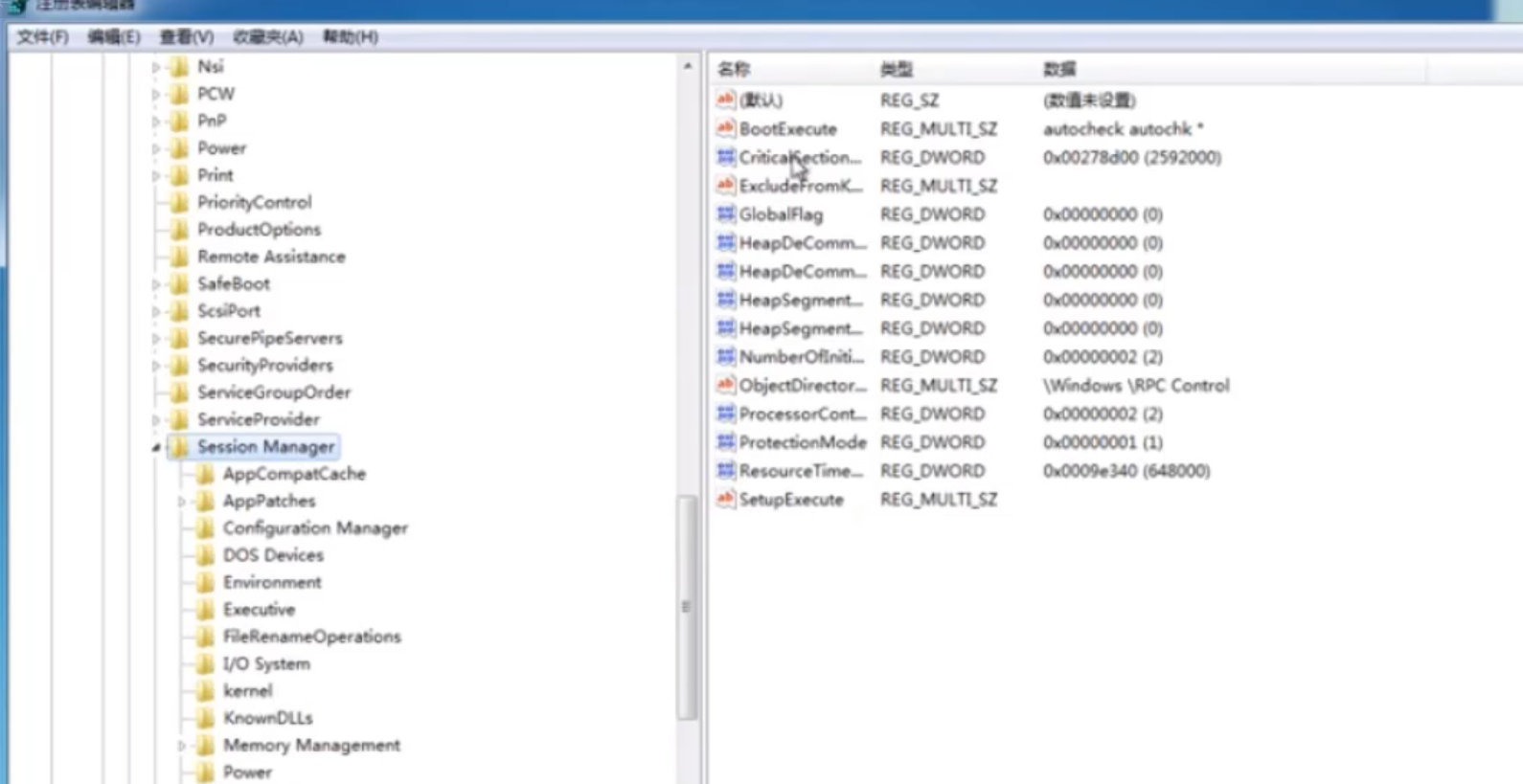The height and width of the screenshot is (784, 1523).
Task: Click the SetupExecute value icon
Action: pos(725,499)
